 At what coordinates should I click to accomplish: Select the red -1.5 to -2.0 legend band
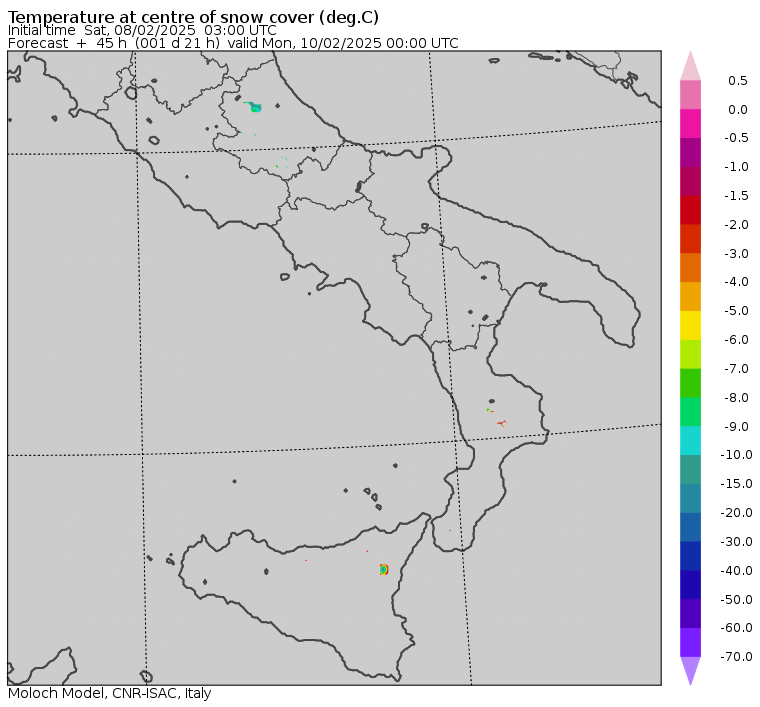point(690,210)
